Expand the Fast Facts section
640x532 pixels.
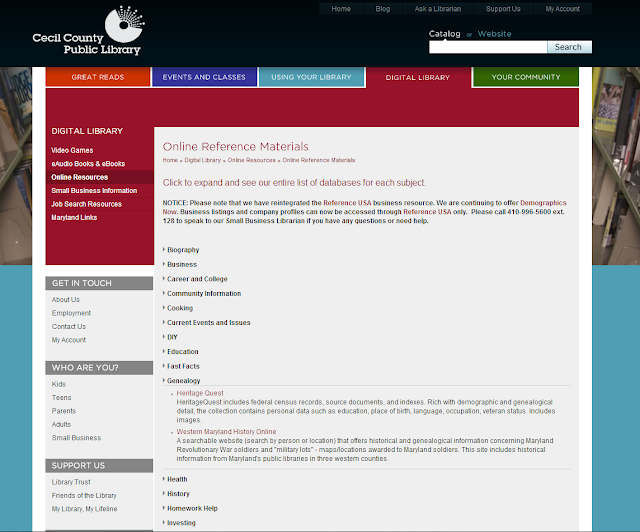[183, 366]
